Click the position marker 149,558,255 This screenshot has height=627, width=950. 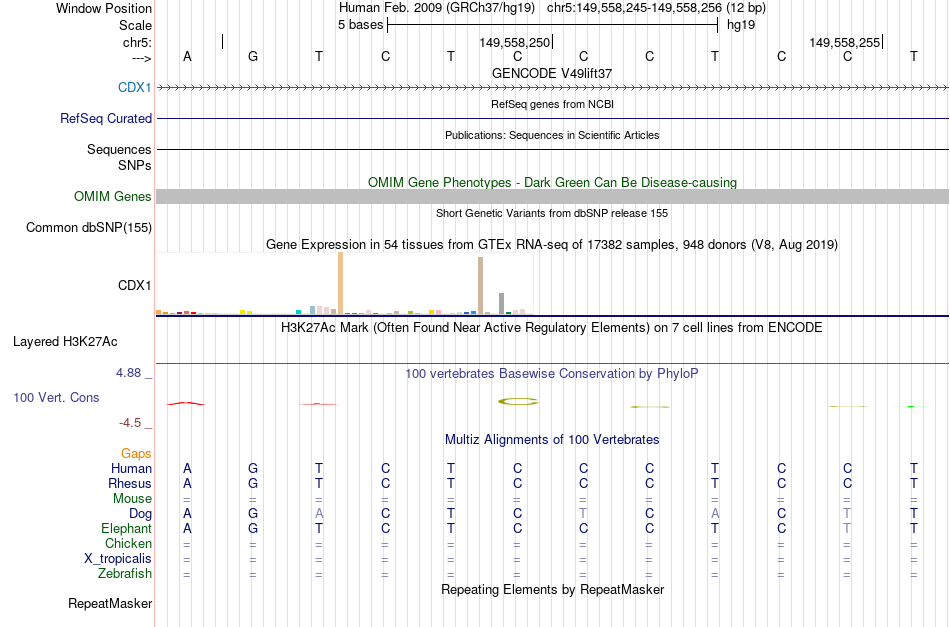coord(845,42)
